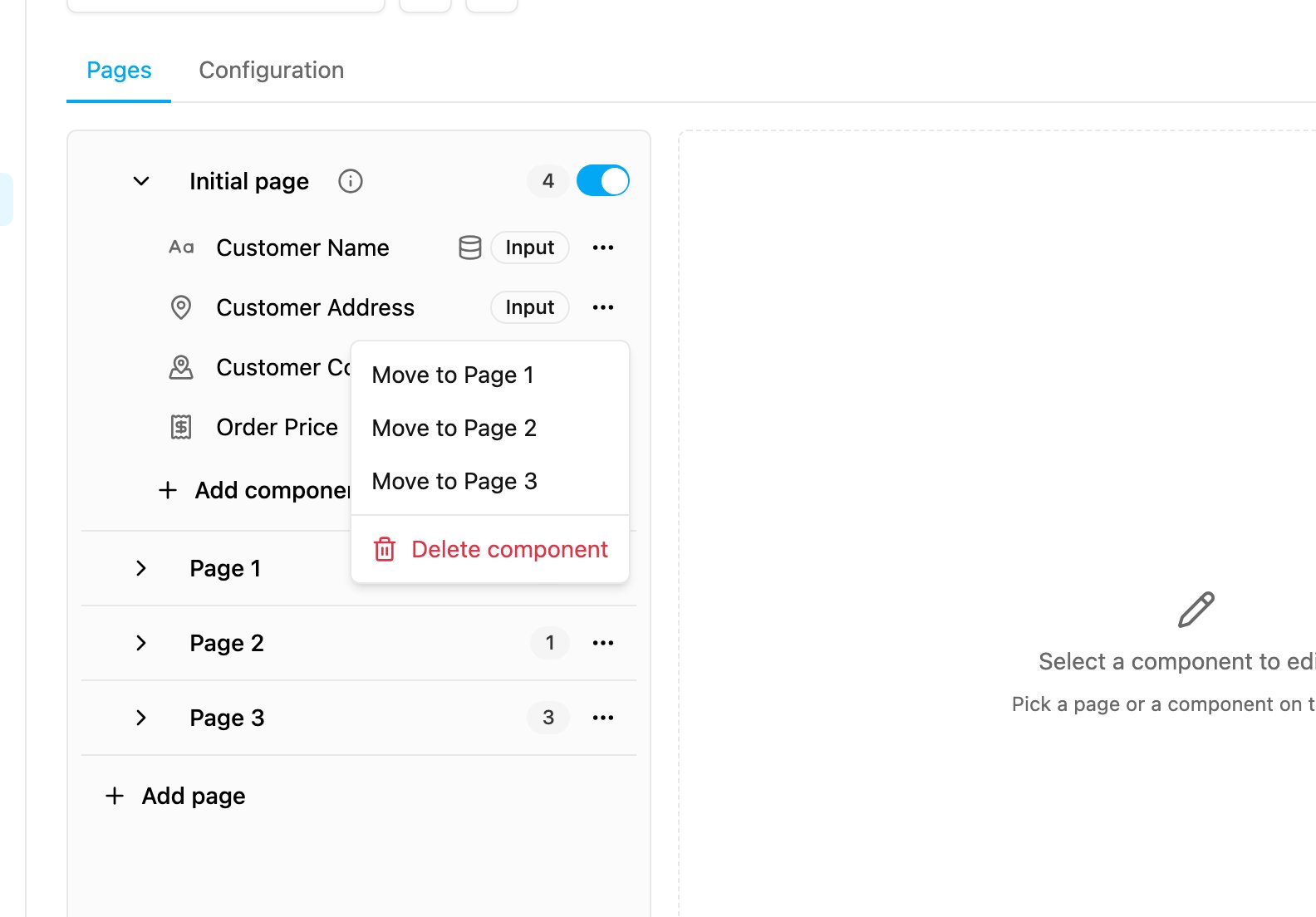
Task: Click the pencil icon in the editor panel
Action: pyautogui.click(x=1196, y=610)
